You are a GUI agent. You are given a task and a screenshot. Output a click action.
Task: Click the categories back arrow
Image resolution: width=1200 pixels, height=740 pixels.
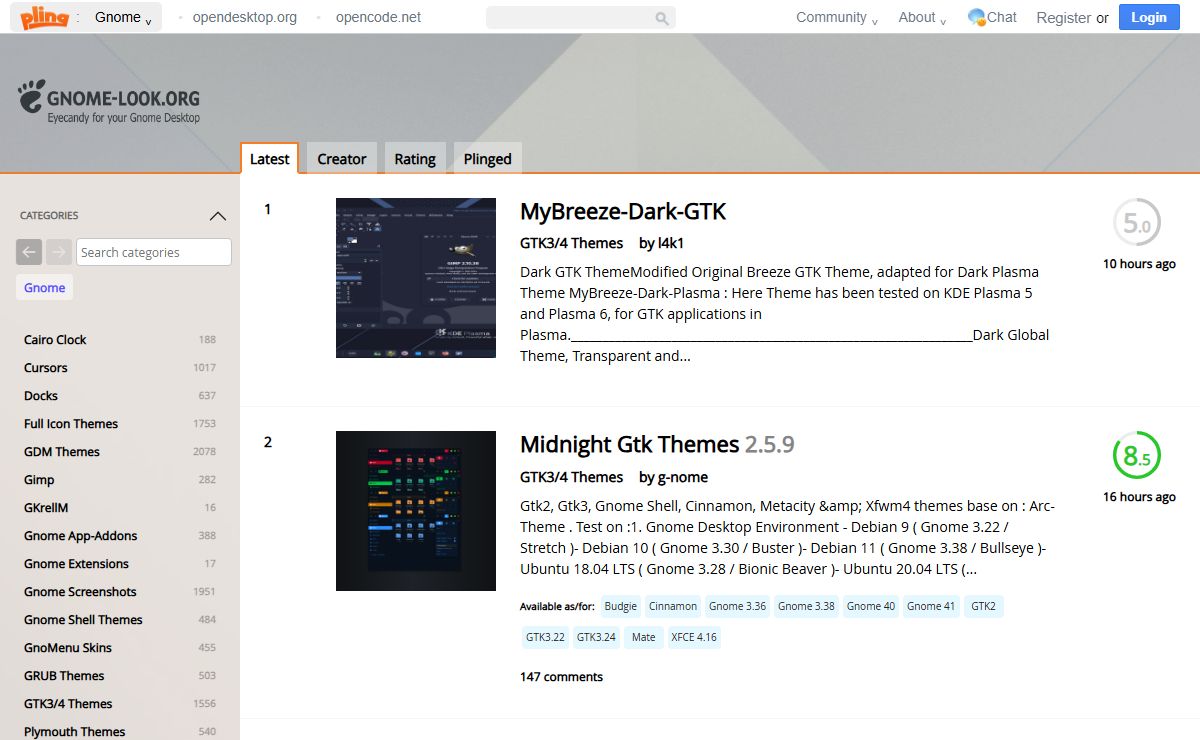click(x=29, y=252)
